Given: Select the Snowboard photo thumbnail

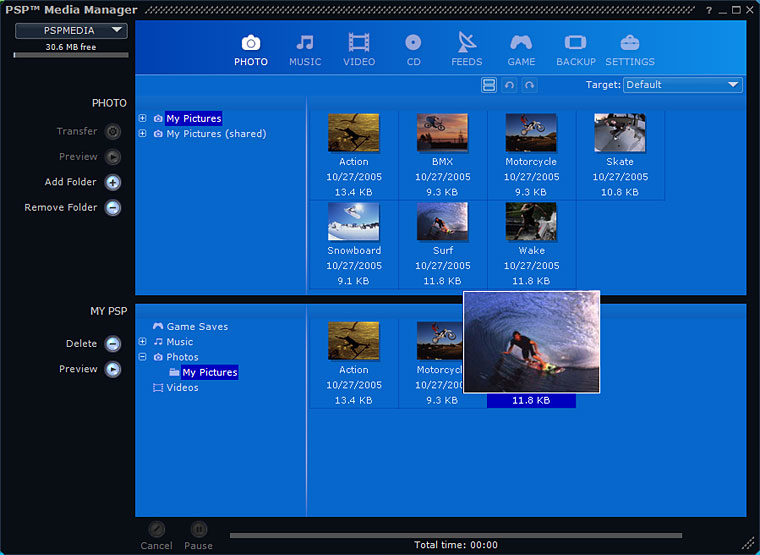Looking at the screenshot, I should 354,221.
